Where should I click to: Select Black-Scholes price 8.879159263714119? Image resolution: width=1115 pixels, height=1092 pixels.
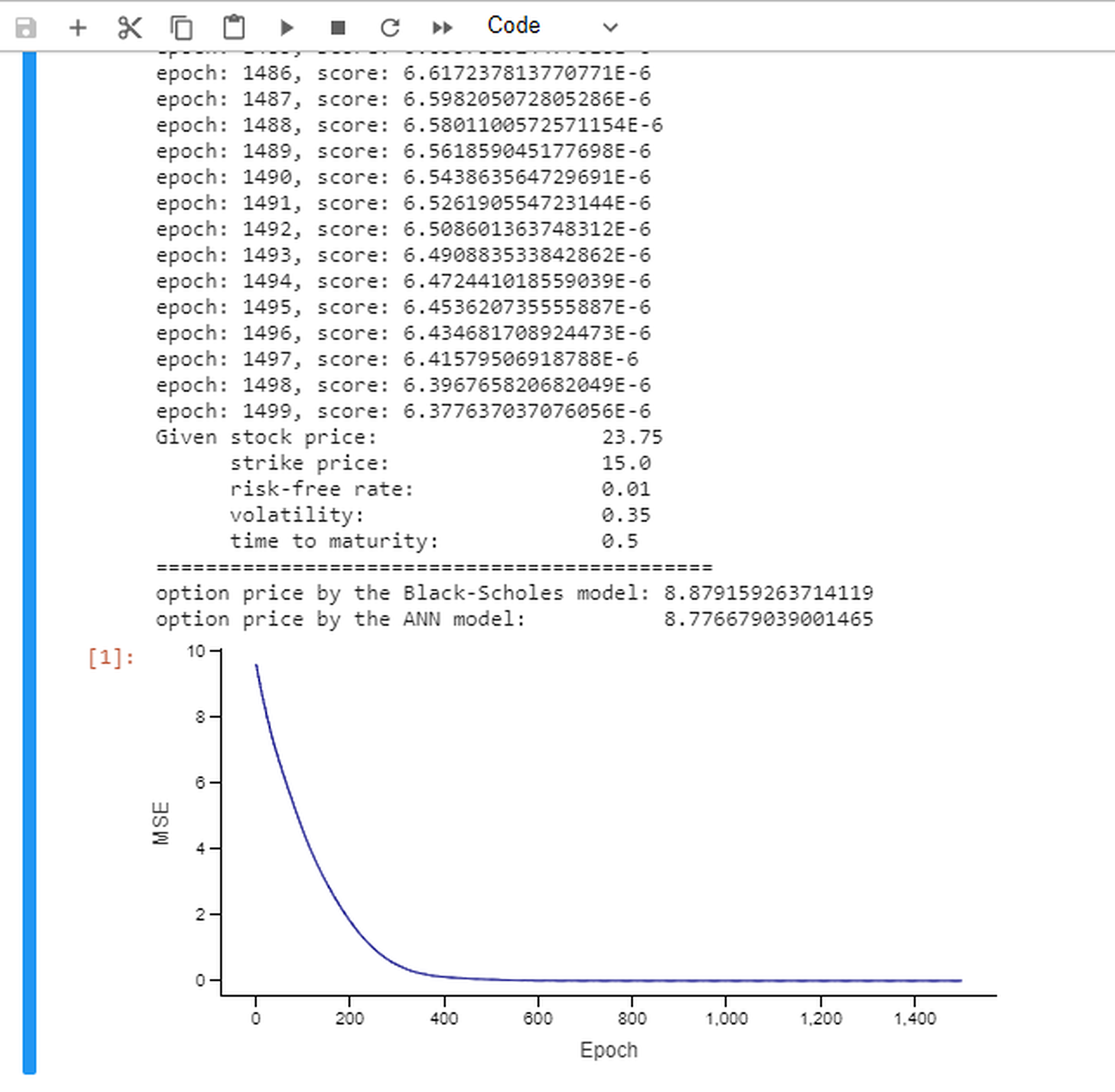[768, 593]
